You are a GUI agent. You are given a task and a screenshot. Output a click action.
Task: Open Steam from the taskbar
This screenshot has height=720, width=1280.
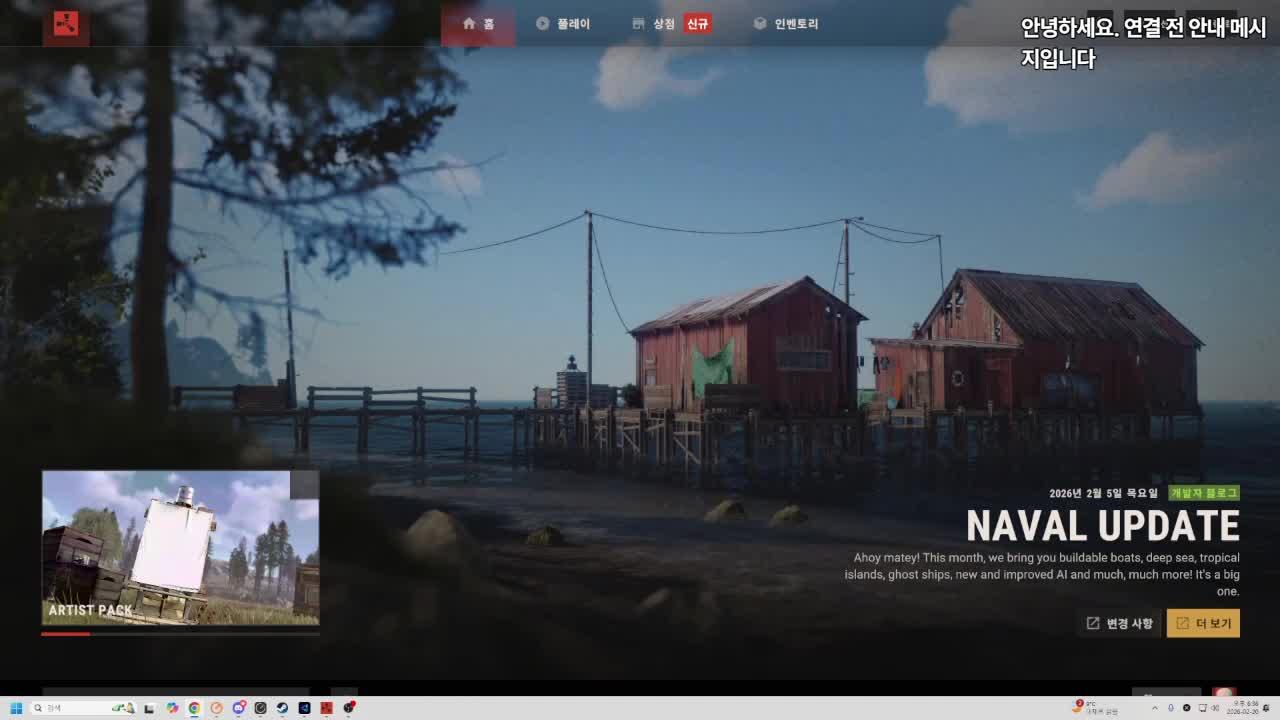282,708
